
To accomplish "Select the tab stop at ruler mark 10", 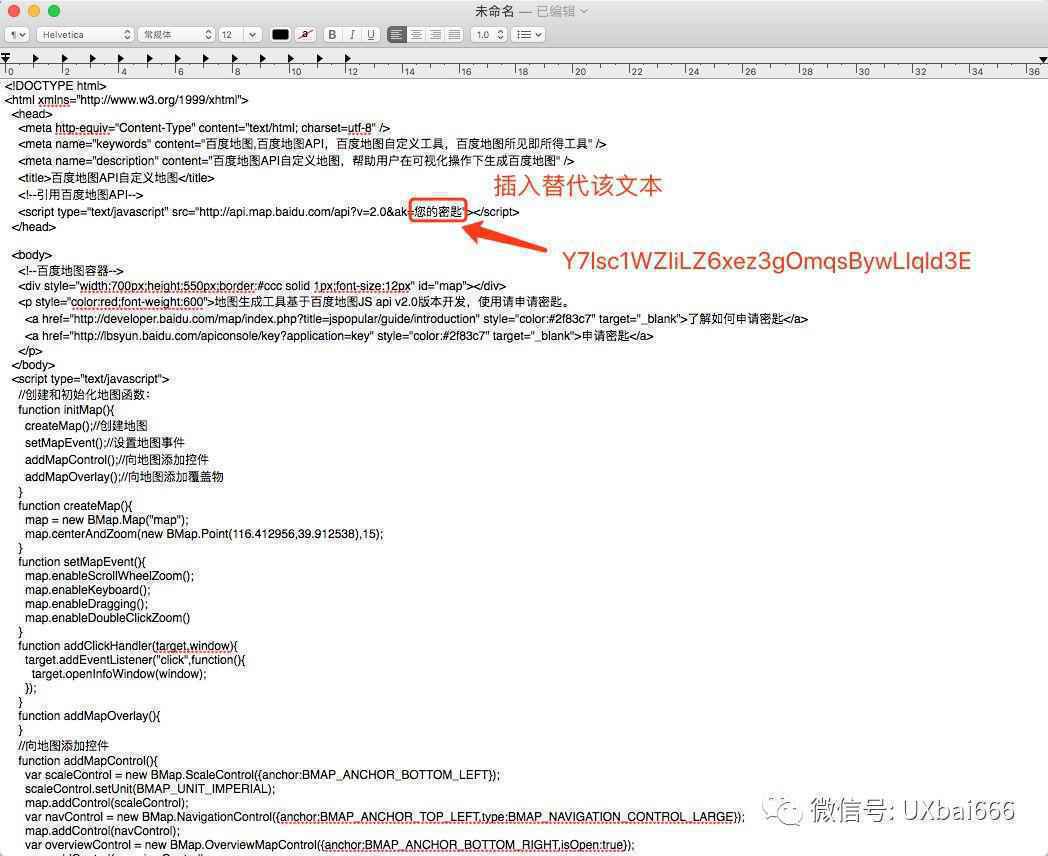I will point(291,59).
